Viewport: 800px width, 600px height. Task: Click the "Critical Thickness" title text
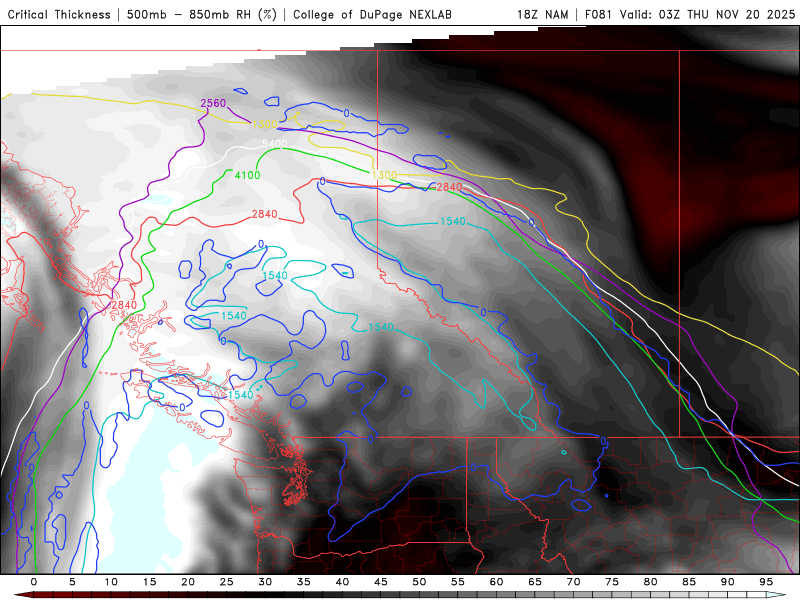(59, 14)
